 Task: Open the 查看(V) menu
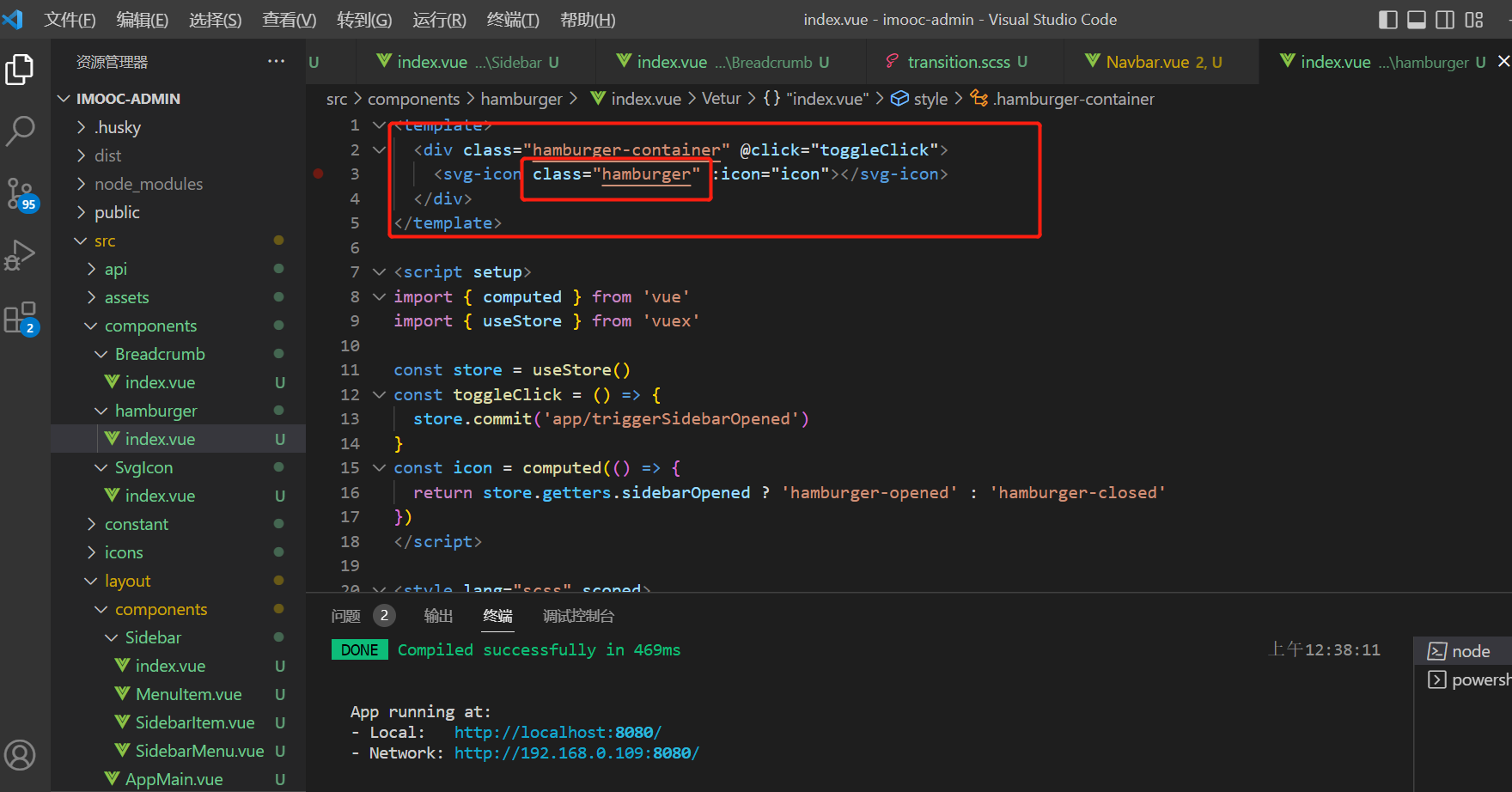[x=290, y=20]
